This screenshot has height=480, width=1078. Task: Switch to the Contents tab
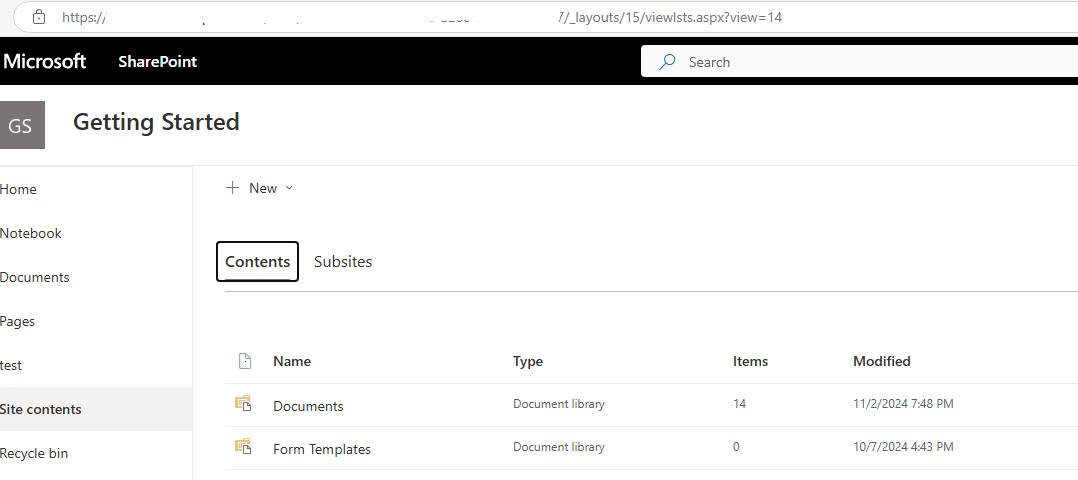pyautogui.click(x=257, y=261)
